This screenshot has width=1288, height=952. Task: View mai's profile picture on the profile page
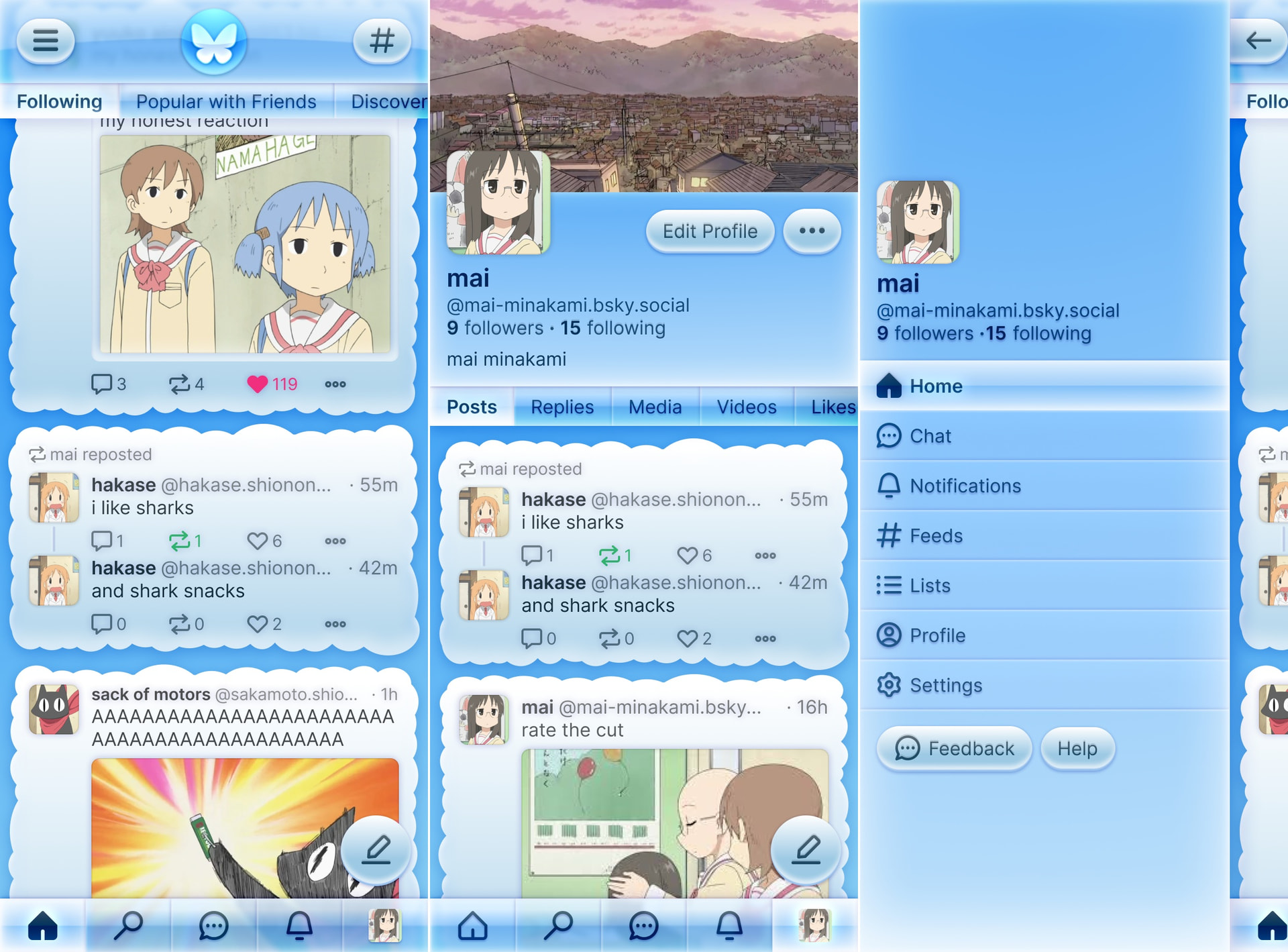click(x=498, y=202)
